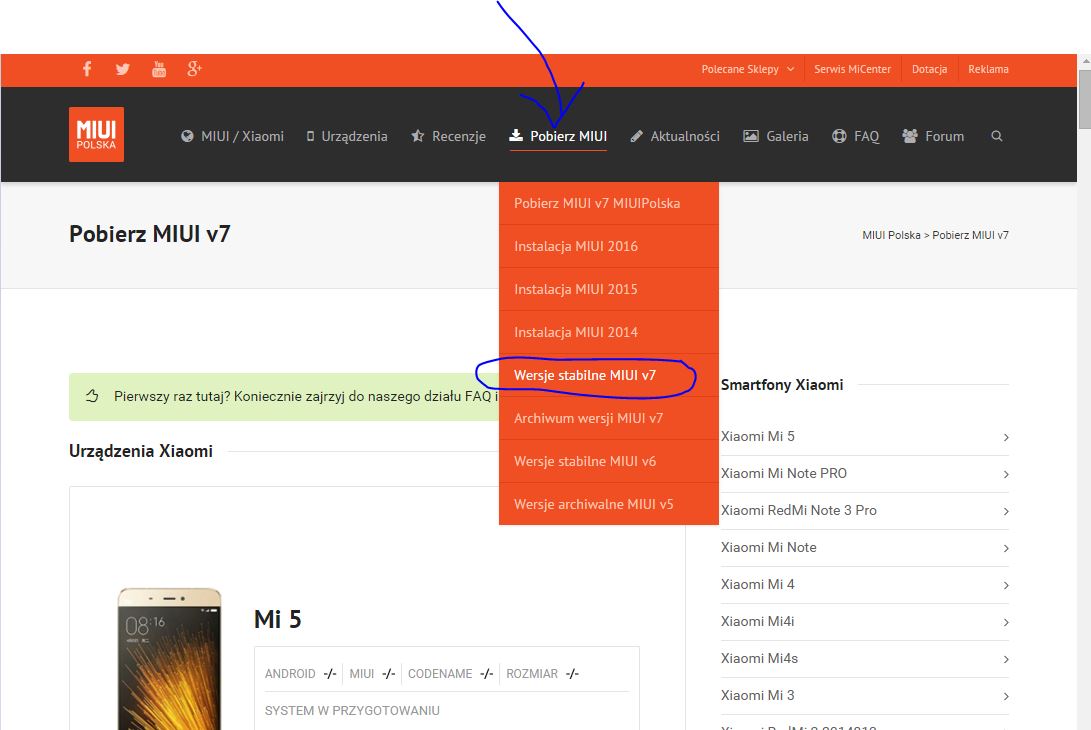Open the Xiaomi RedMi Note 3 Pro link
This screenshot has height=730, width=1091.
(x=798, y=510)
